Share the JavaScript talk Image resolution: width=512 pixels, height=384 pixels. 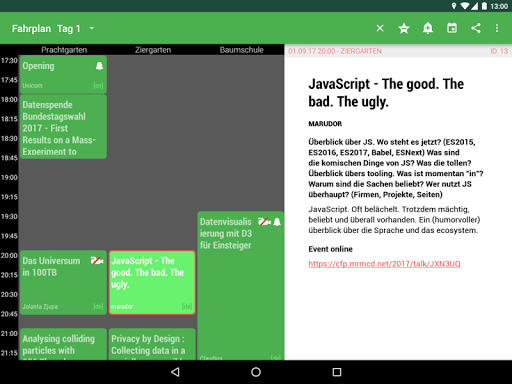point(476,28)
